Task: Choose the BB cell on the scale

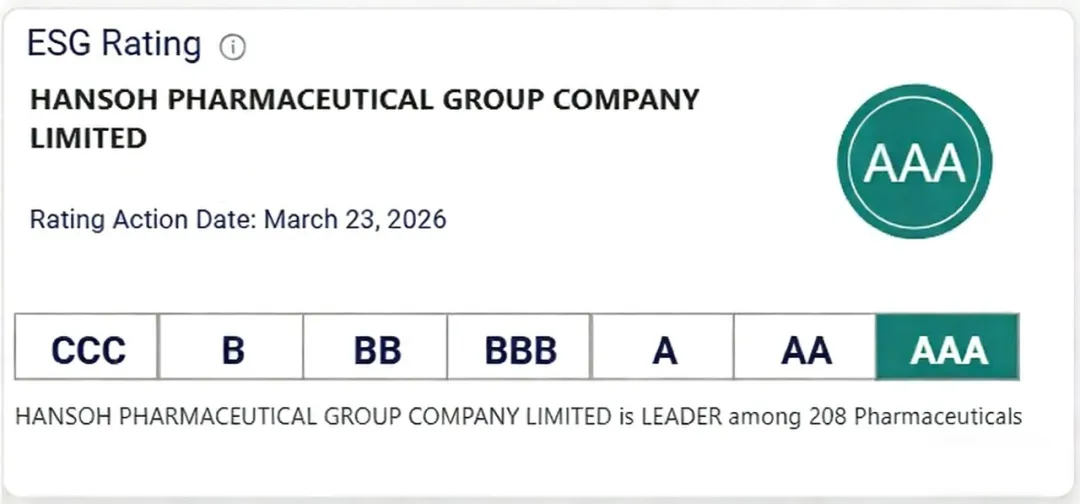Action: click(x=376, y=348)
